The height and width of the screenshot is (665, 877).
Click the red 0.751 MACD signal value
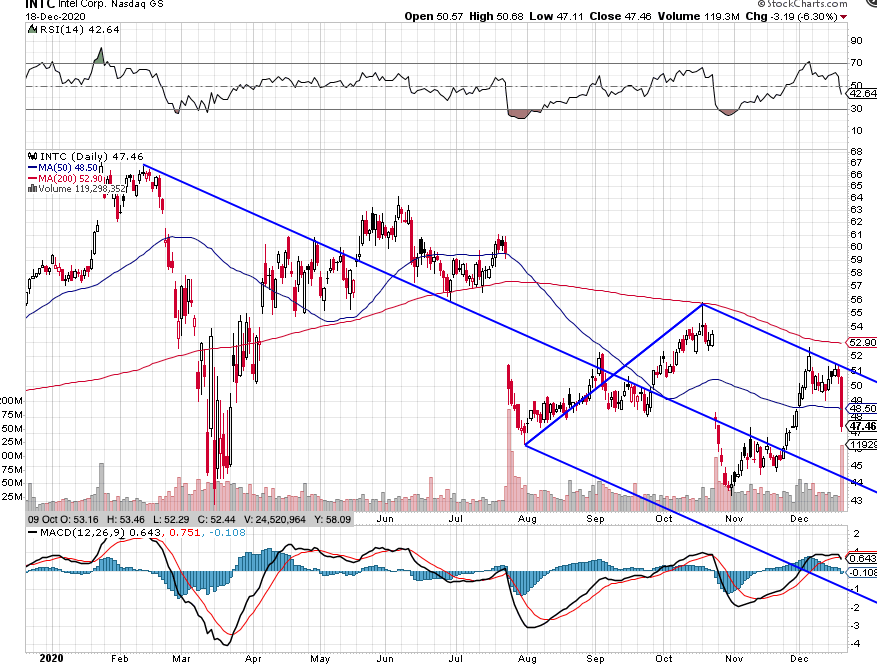185,532
